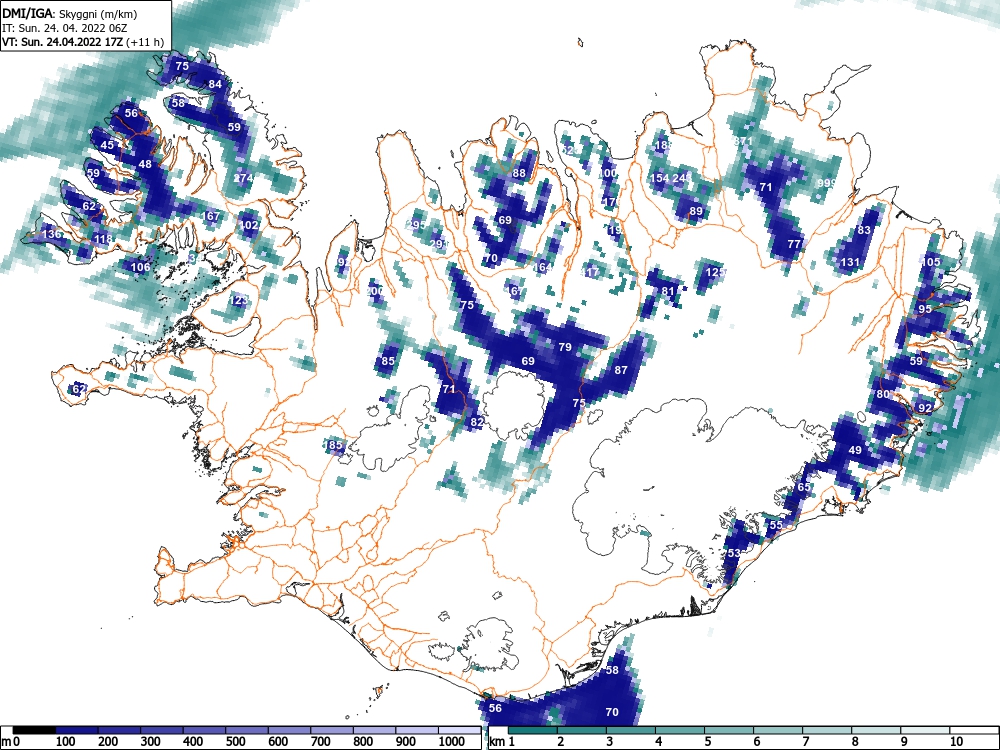Click the '131' visibility value
The image size is (1000, 750).
(850, 261)
